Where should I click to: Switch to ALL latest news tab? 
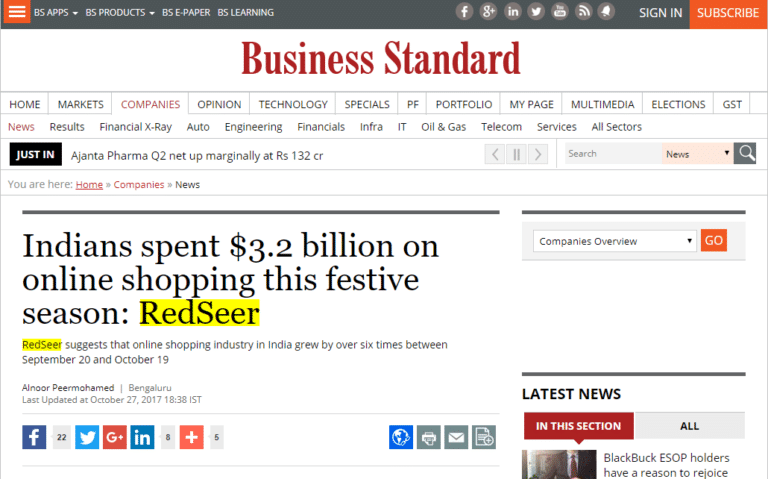pyautogui.click(x=689, y=426)
